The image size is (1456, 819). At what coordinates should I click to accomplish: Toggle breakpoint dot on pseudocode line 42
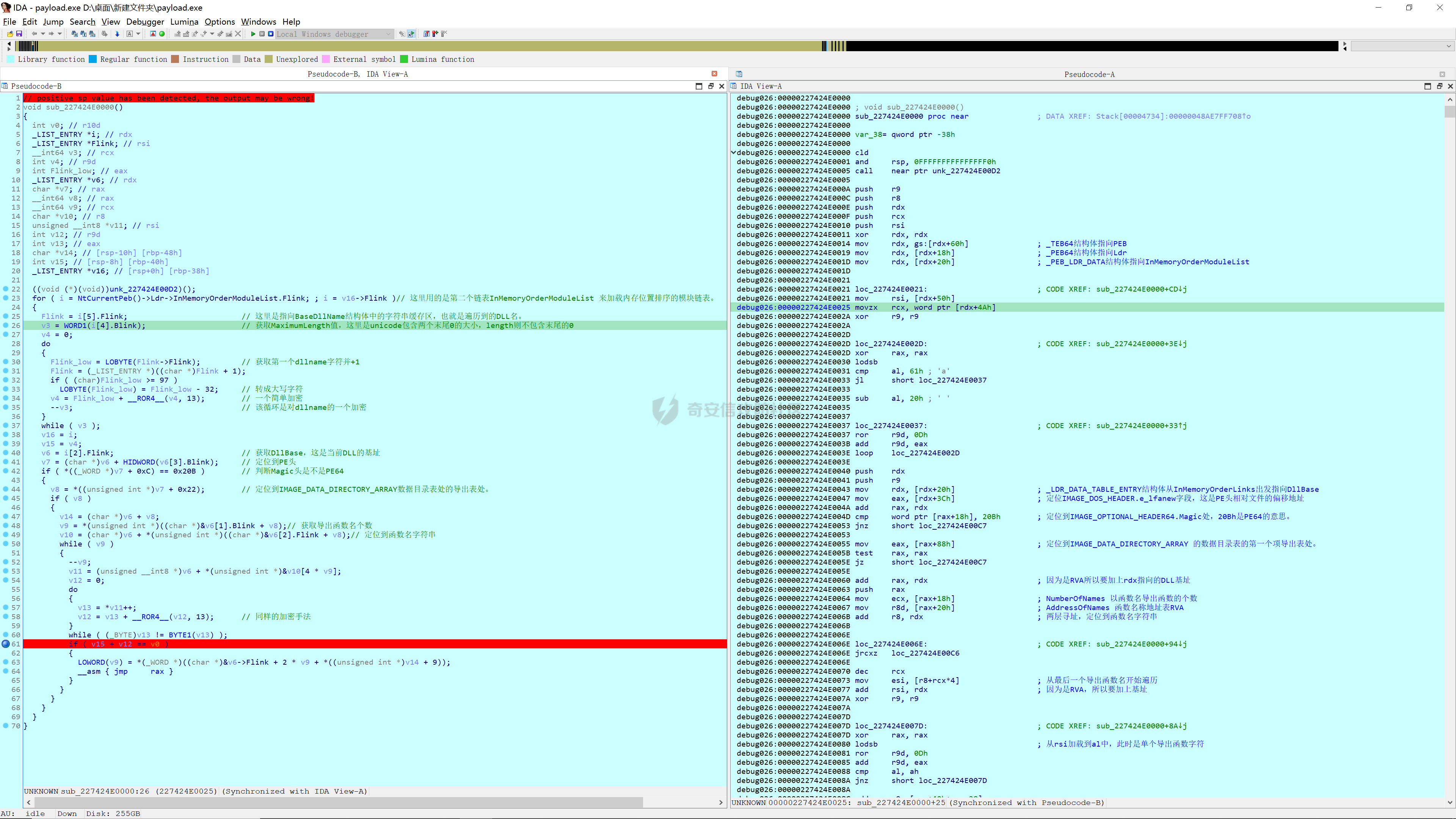6,471
